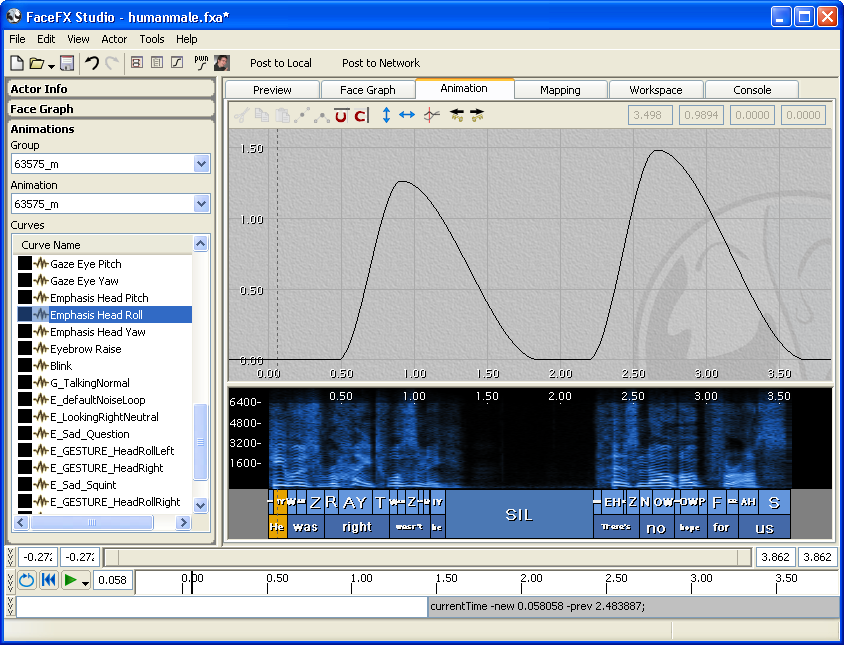Click the Post to Network button

[x=381, y=63]
